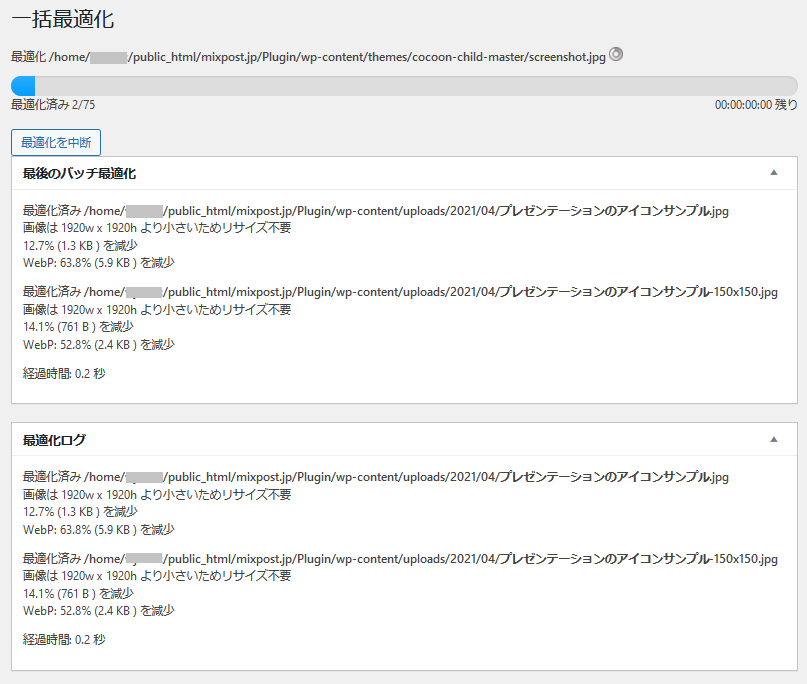Image resolution: width=807 pixels, height=684 pixels.
Task: Collapse the 最適化ログ panel using its arrow
Action: pyautogui.click(x=773, y=439)
